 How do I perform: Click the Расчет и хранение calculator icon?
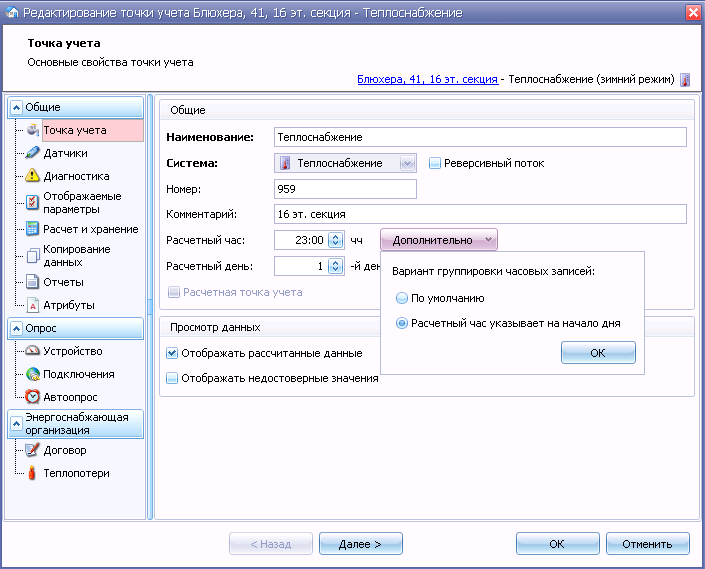[32, 229]
